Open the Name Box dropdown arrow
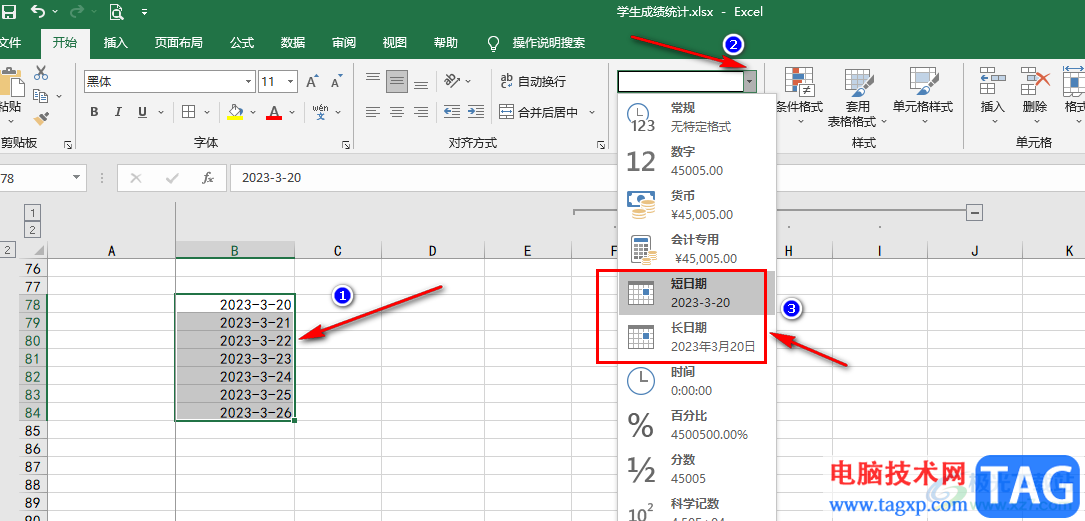The width and height of the screenshot is (1085, 521). (76, 178)
